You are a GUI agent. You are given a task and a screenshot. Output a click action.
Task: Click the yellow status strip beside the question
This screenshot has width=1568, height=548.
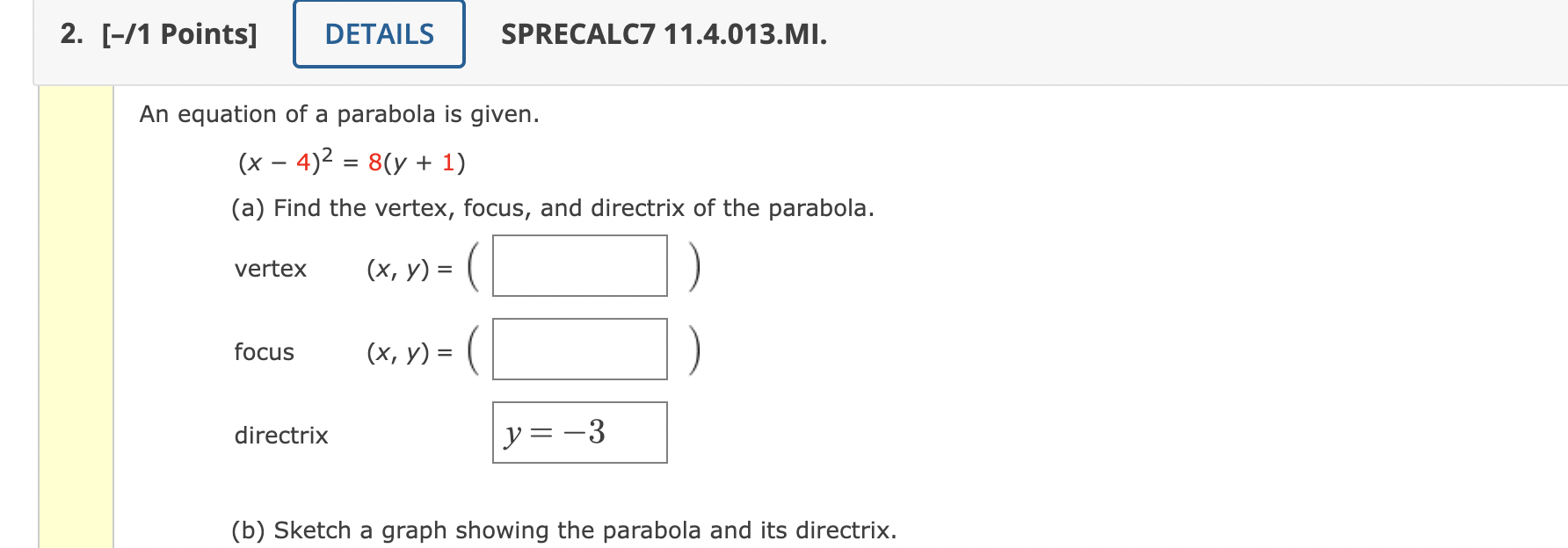tap(76, 307)
